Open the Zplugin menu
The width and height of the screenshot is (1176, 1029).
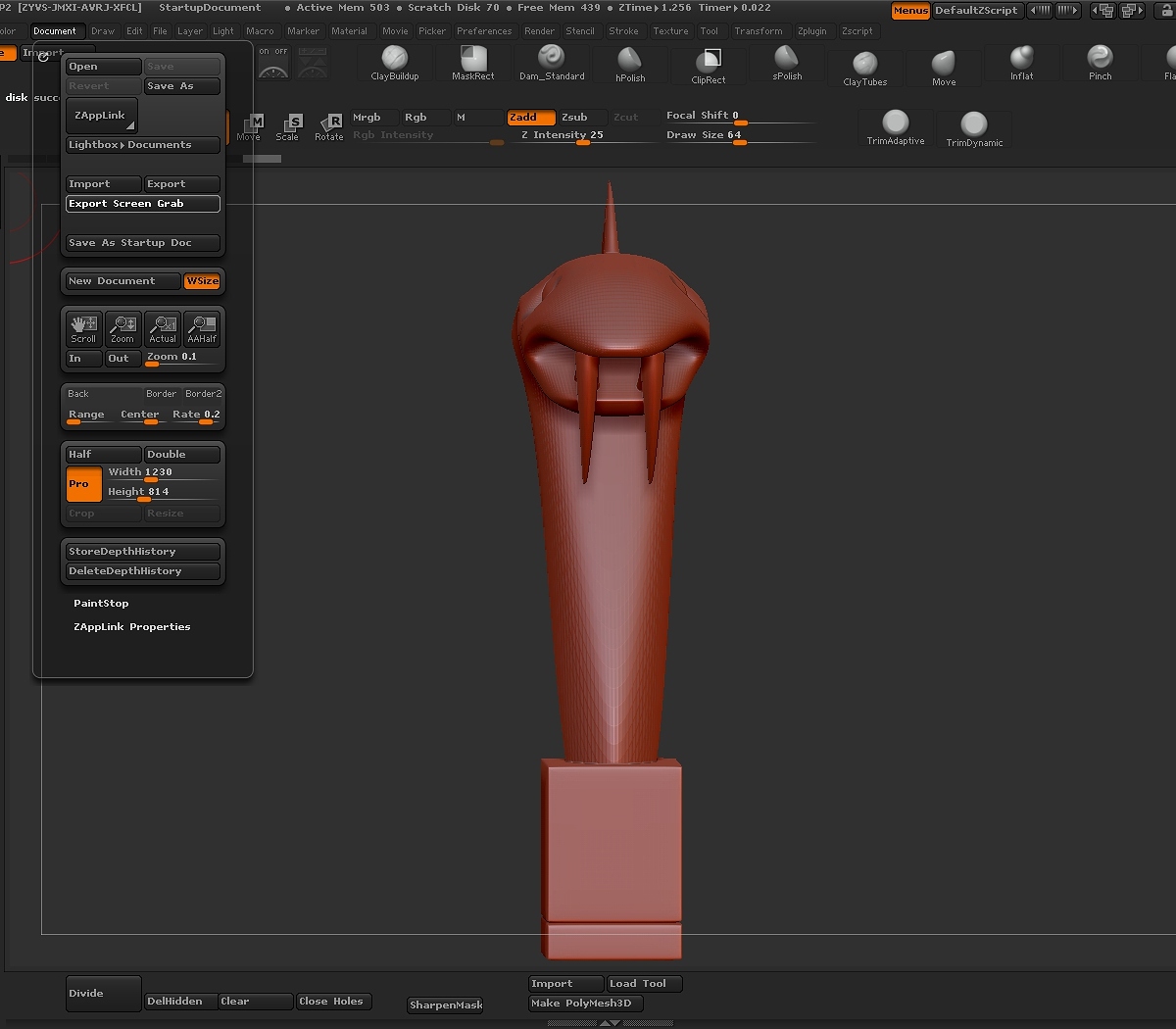click(811, 31)
